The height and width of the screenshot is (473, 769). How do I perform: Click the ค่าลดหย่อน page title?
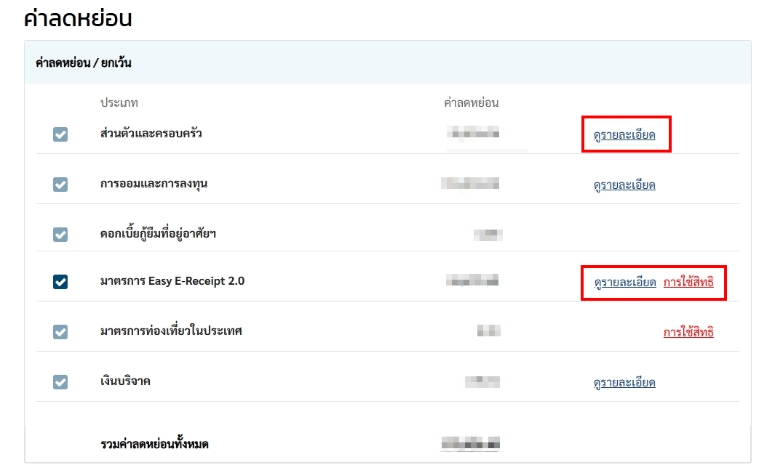(78, 18)
